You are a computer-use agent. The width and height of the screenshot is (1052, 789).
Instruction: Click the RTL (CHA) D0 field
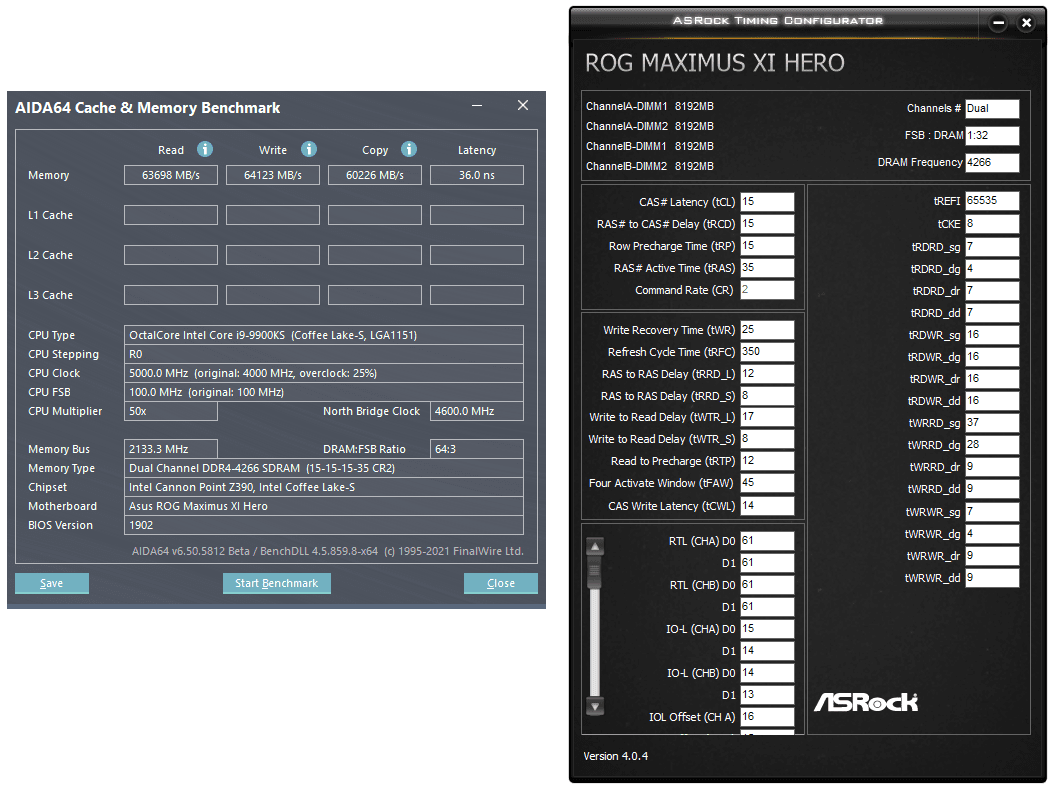(x=768, y=541)
